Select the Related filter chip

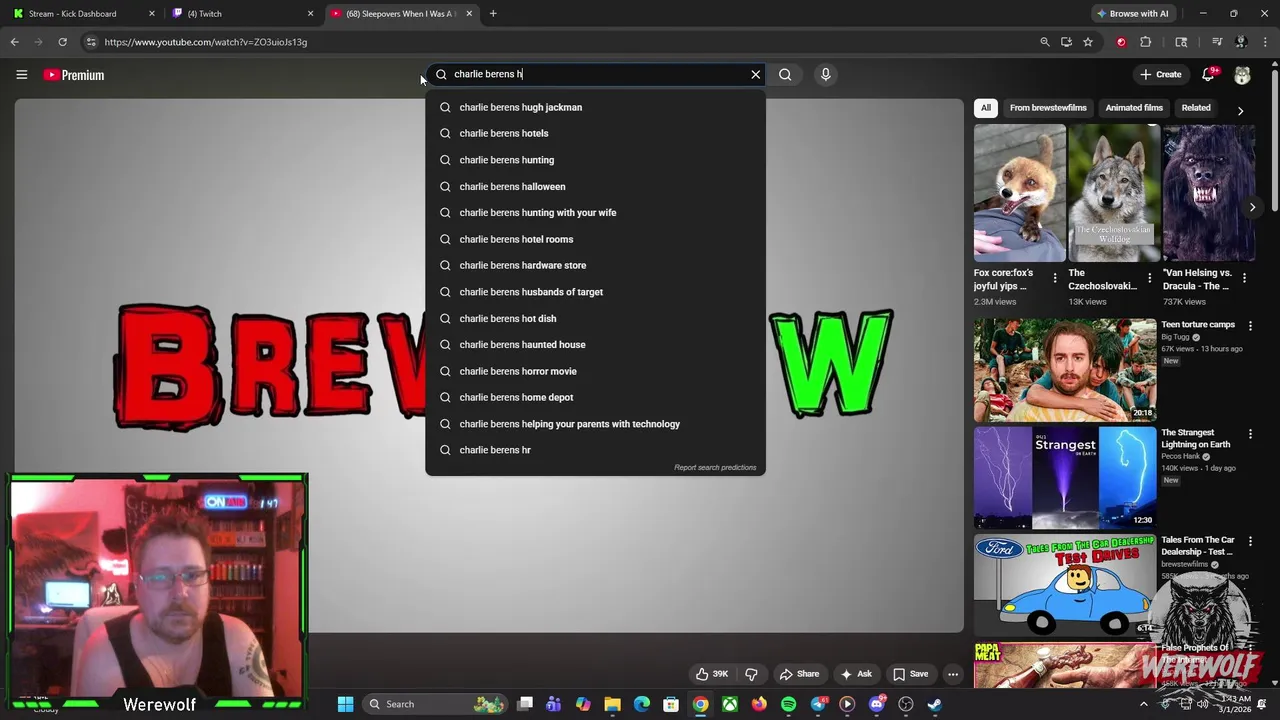1196,108
